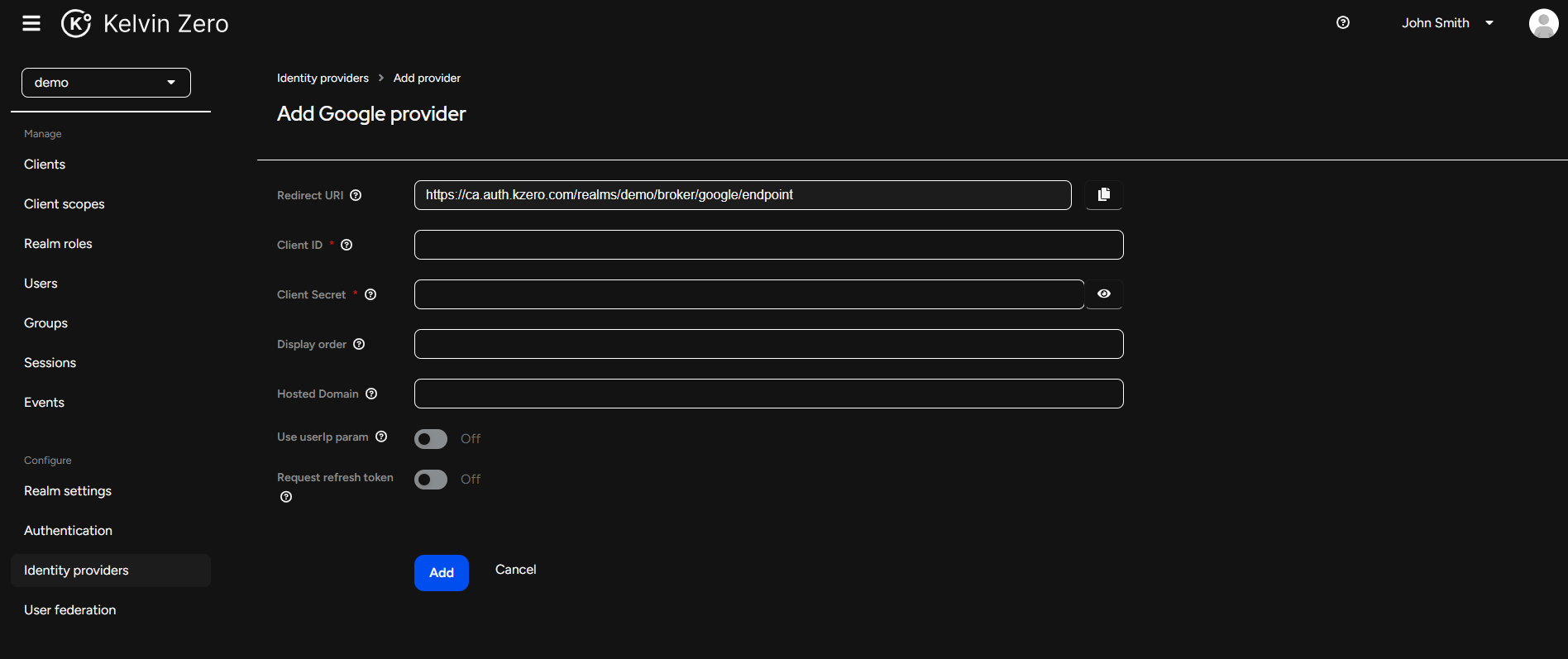Screen dimensions: 1568x659
Task: Focus the Client Secret input field
Action: [x=749, y=294]
